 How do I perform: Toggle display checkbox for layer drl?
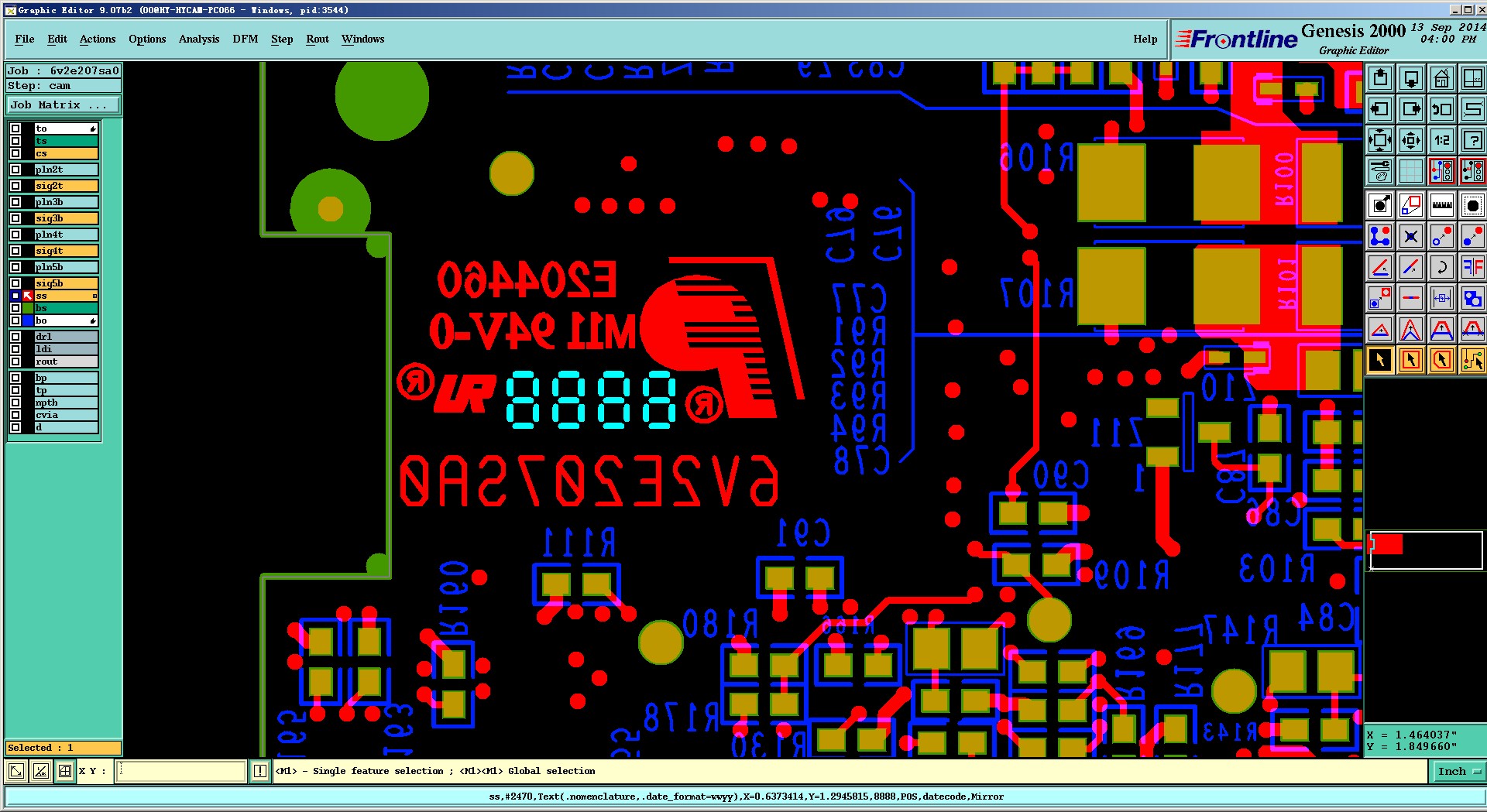[x=15, y=337]
